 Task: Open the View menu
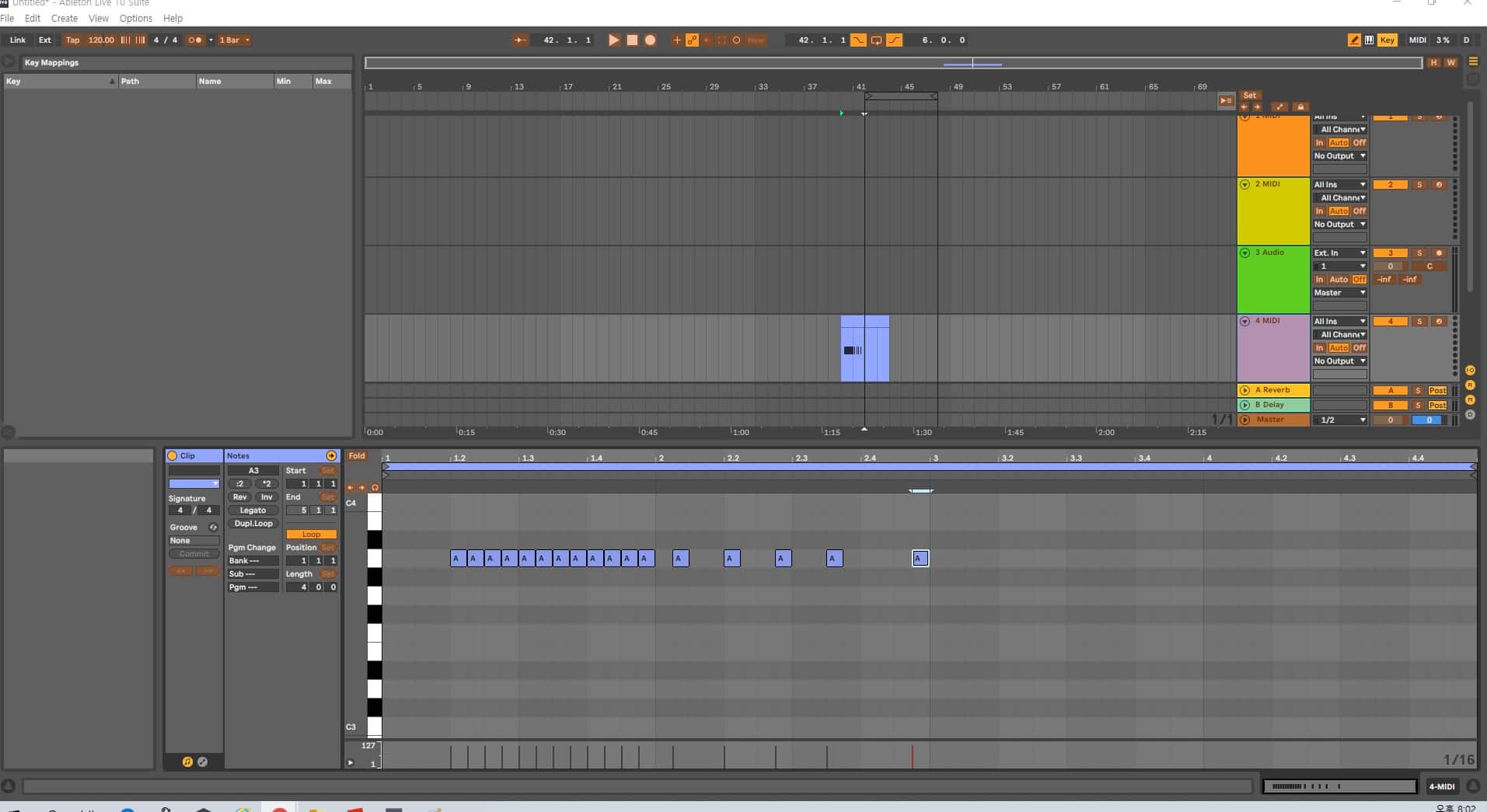click(x=99, y=18)
